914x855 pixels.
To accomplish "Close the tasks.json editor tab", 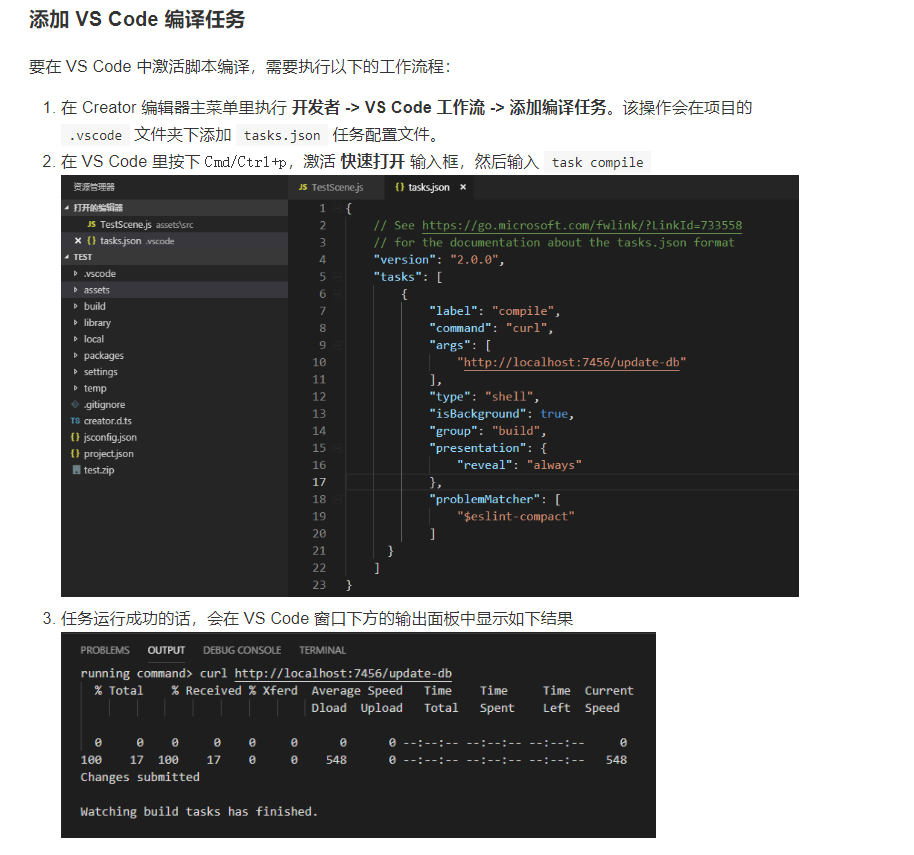I will tap(463, 187).
